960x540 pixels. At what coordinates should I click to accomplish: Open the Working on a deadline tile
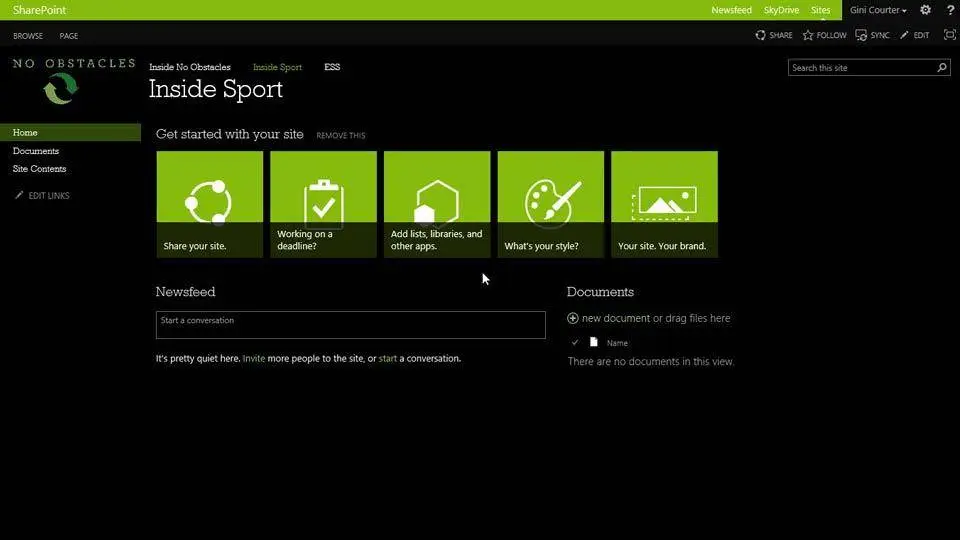point(323,204)
